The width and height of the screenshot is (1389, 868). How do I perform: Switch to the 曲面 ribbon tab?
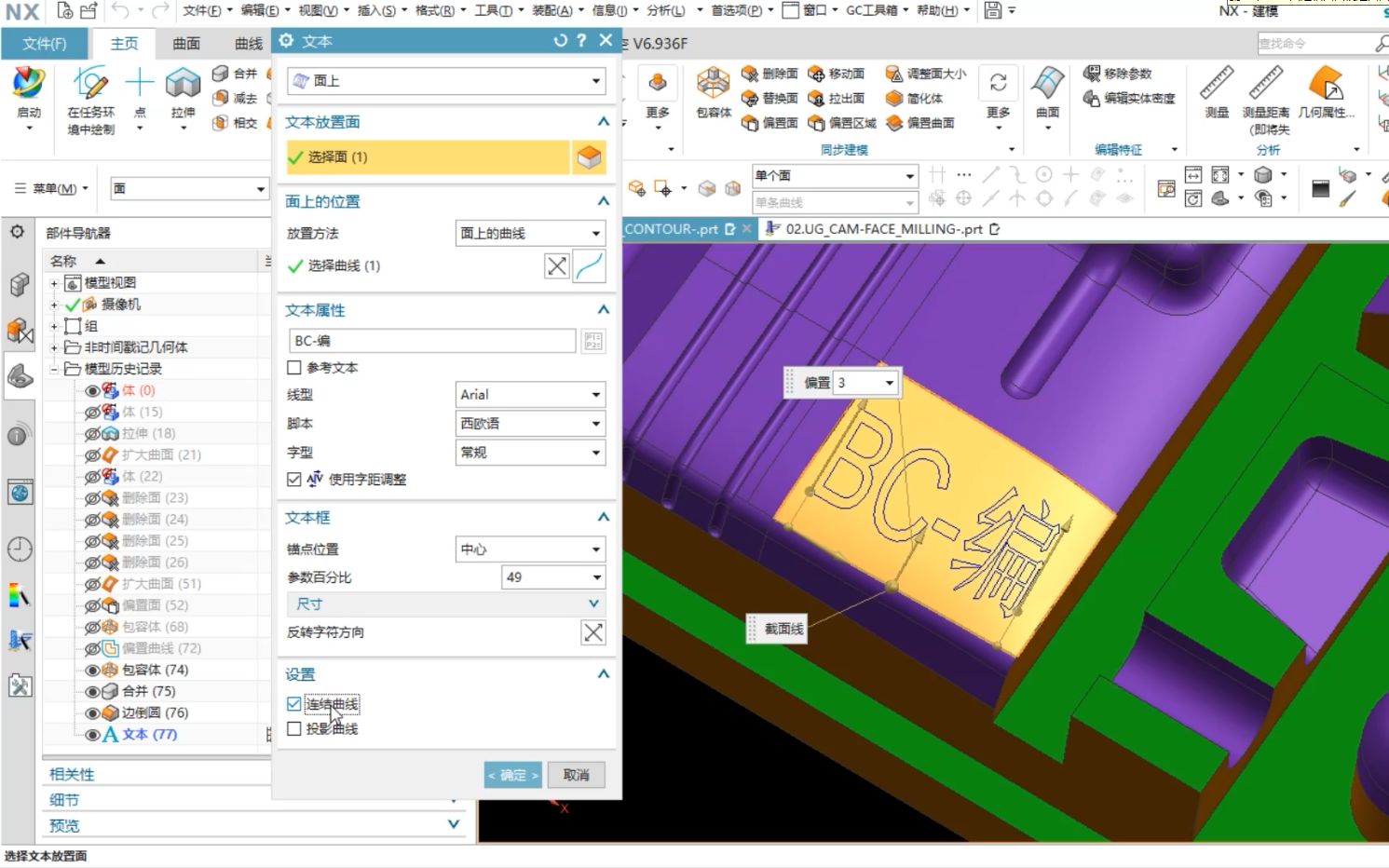[184, 43]
